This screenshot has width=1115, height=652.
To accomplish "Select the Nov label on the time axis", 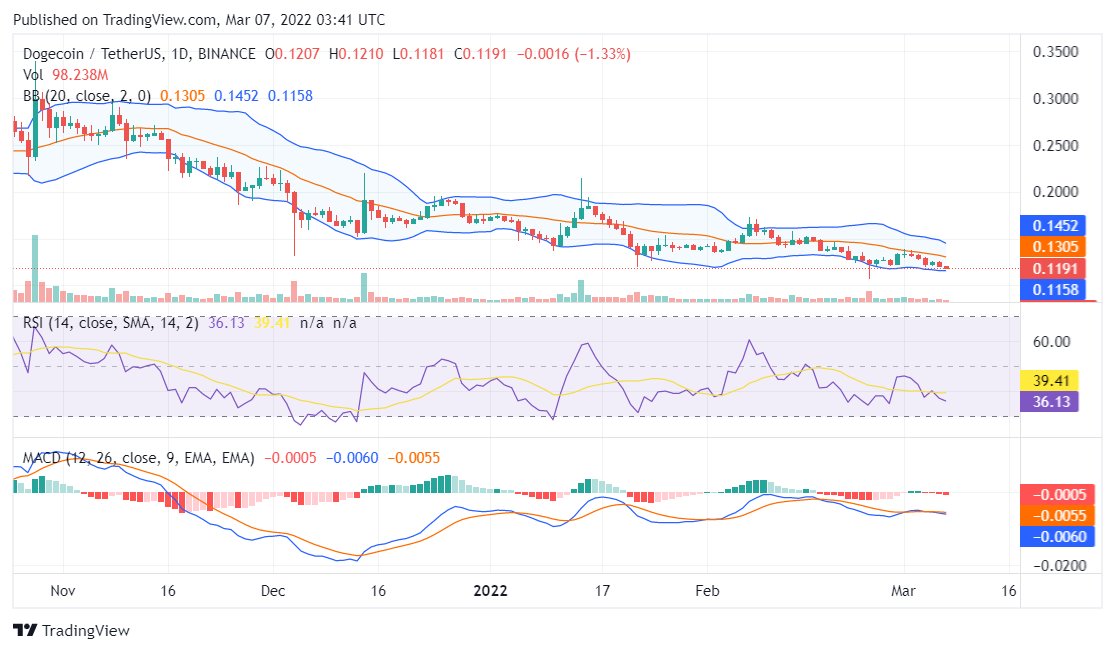I will pos(63,590).
